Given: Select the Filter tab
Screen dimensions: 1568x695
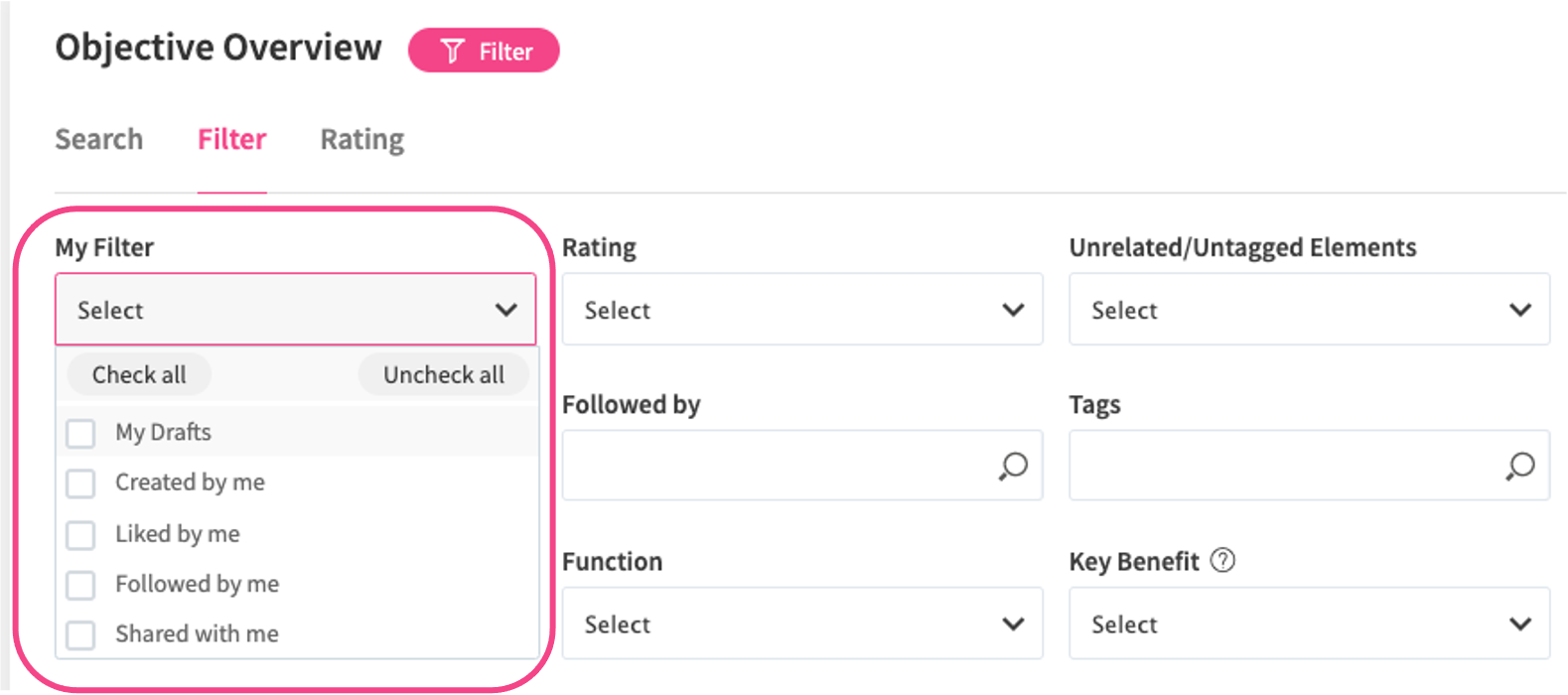Looking at the screenshot, I should (x=231, y=139).
